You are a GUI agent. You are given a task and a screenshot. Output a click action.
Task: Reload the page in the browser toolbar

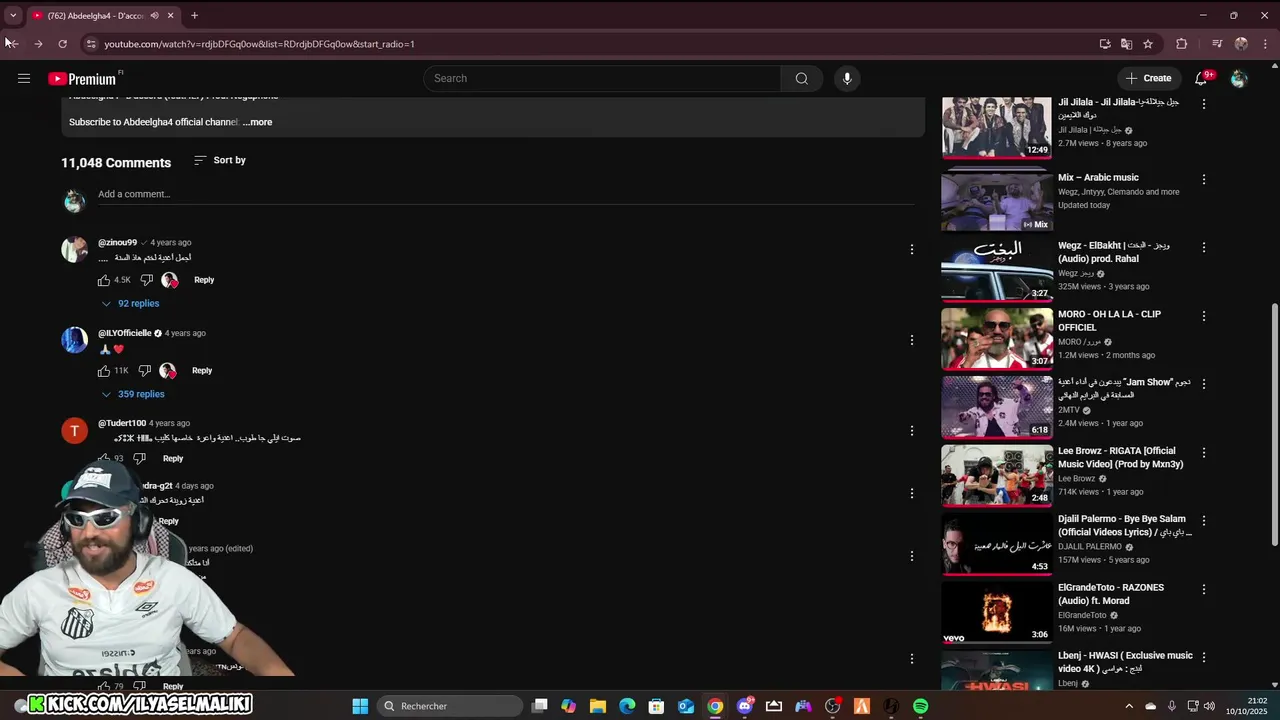click(62, 44)
